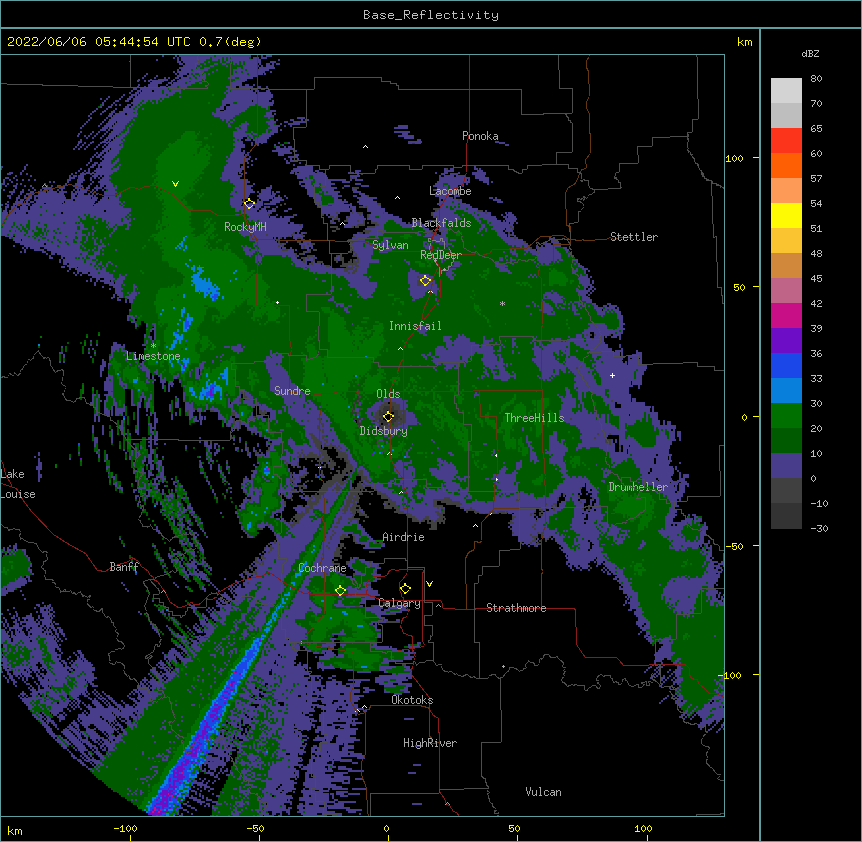Click the HighRiver city label

pos(430,743)
